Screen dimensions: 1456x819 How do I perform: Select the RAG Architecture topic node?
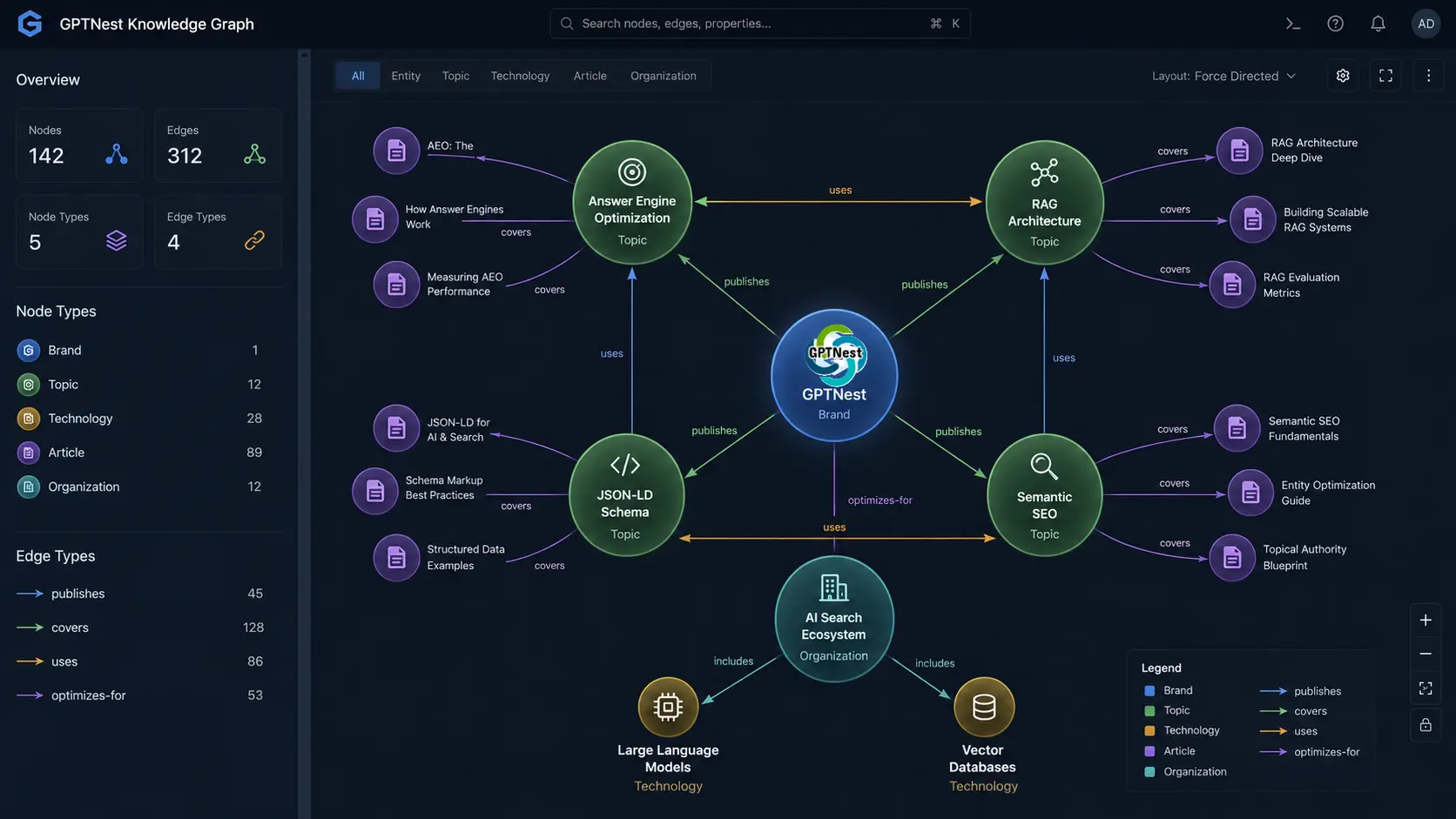tap(1044, 203)
